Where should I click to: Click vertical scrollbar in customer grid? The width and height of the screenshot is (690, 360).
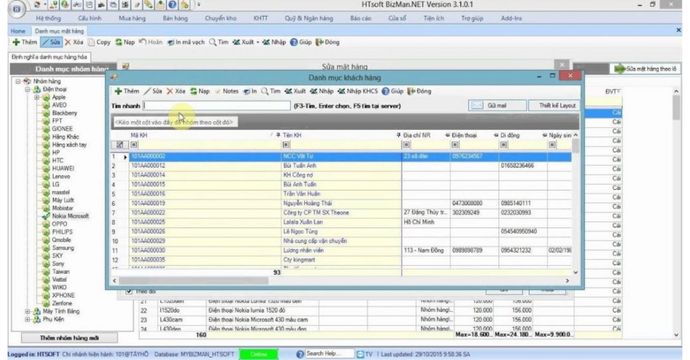point(576,146)
